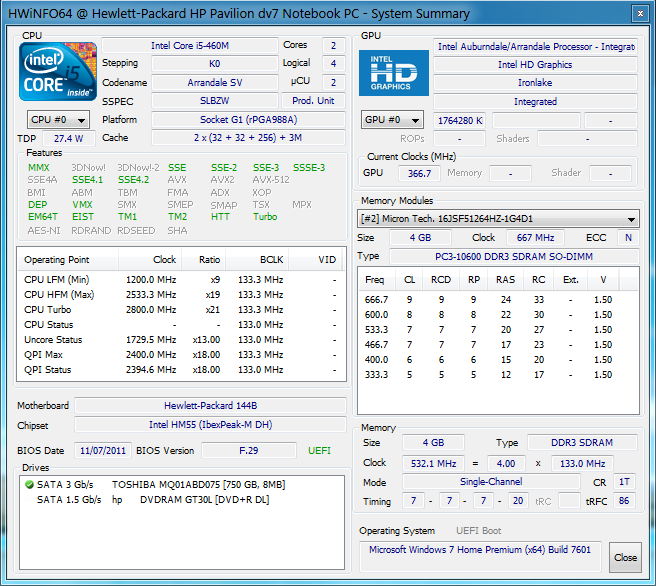Click the RCD column header

441,279
